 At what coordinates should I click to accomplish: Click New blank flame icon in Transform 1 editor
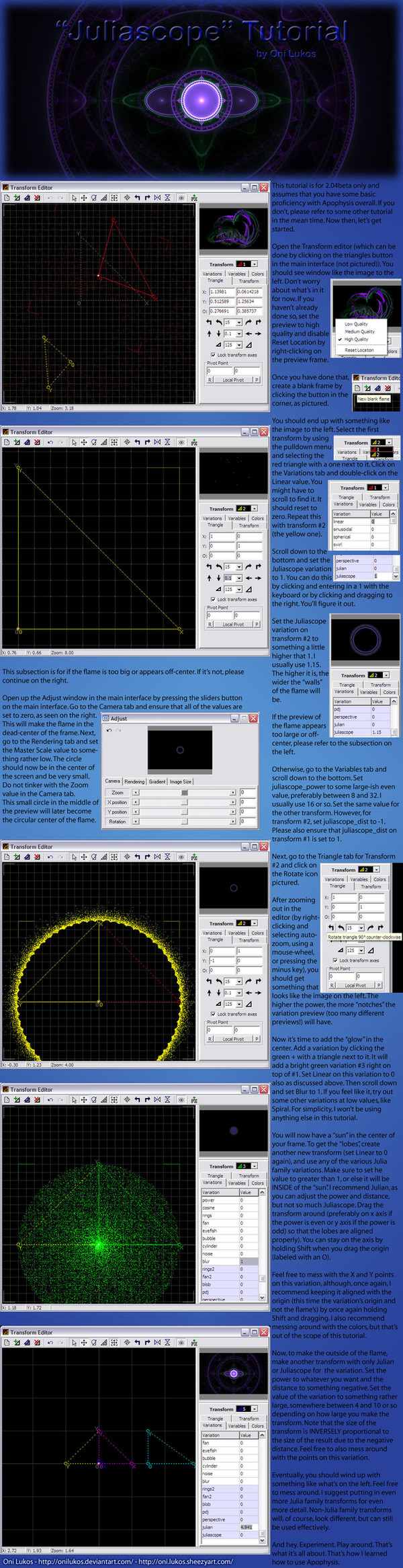[7, 197]
